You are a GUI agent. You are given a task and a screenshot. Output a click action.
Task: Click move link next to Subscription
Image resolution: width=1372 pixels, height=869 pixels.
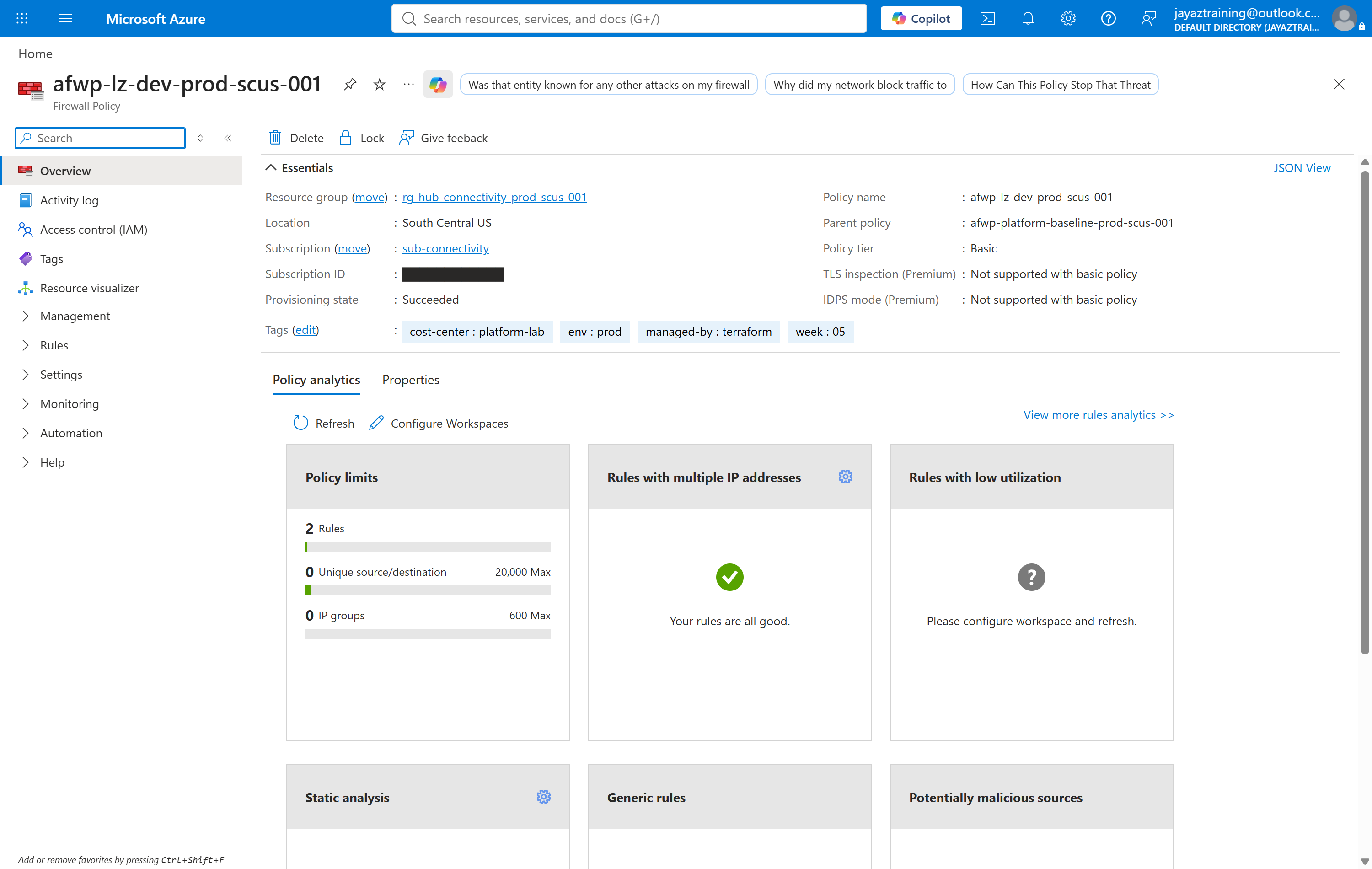[352, 248]
